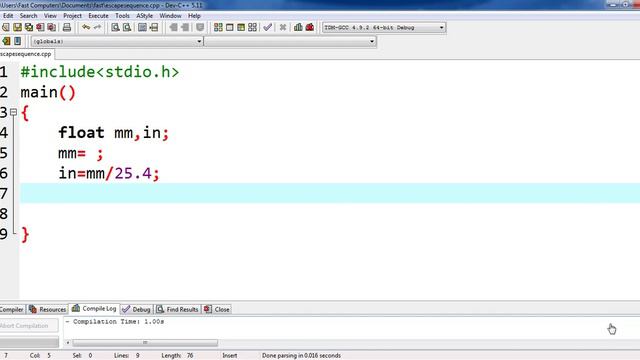
Task: Click the compile log horizontal scrollbar thumb
Action: pyautogui.click(x=145, y=342)
